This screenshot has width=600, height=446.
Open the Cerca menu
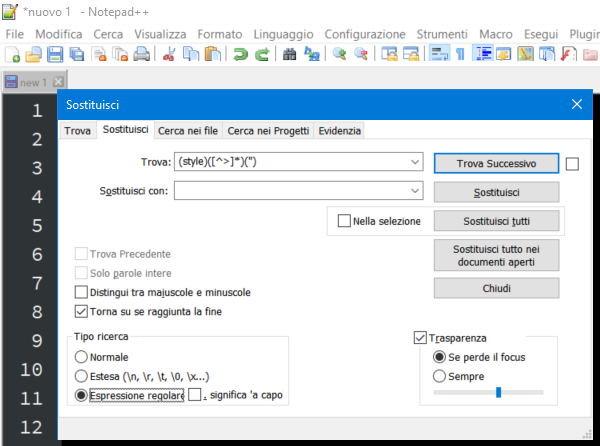108,34
